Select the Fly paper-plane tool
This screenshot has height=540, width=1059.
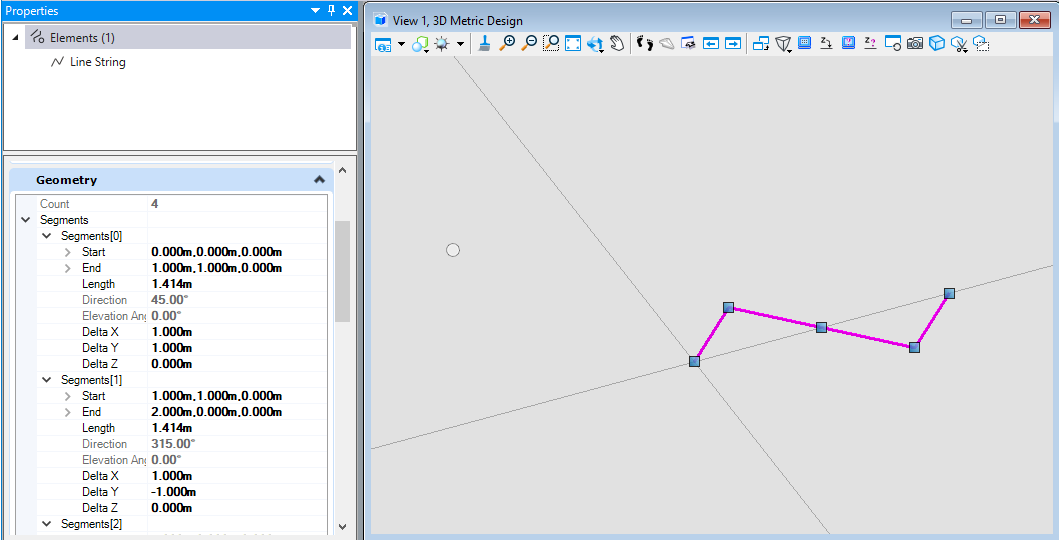point(667,44)
